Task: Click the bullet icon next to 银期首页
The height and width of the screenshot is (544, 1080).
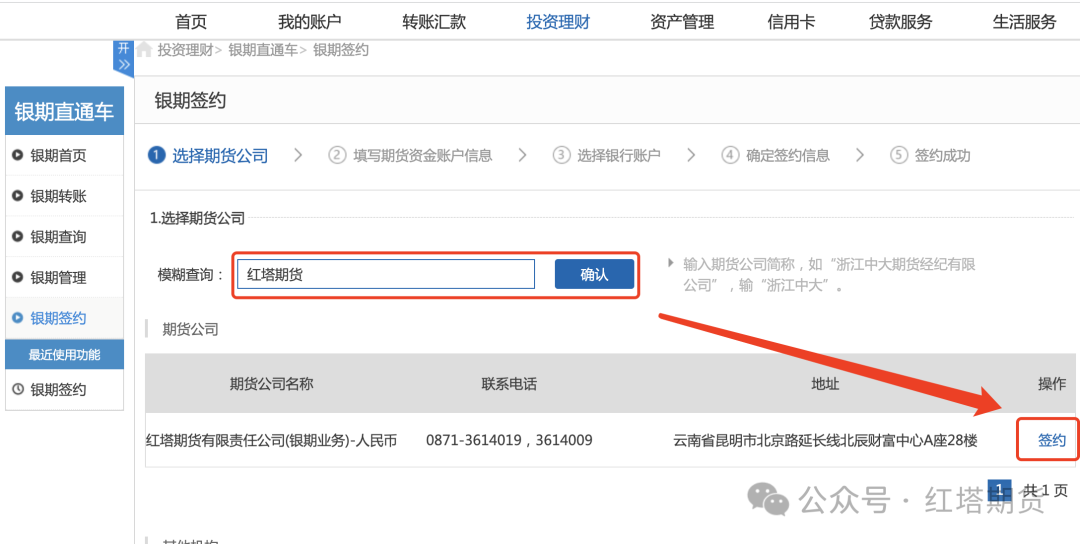Action: (x=18, y=156)
